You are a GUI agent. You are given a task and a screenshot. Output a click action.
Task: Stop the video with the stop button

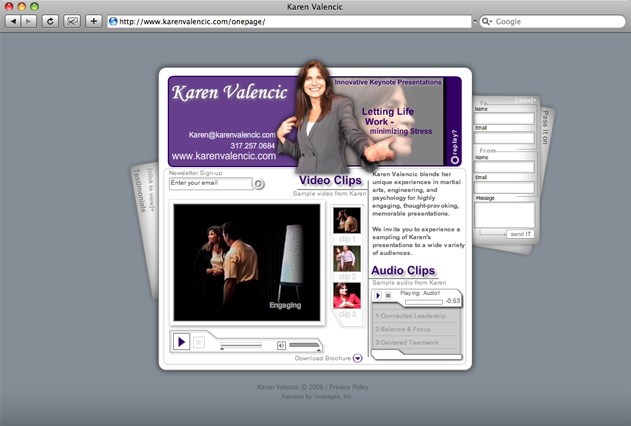(x=198, y=342)
